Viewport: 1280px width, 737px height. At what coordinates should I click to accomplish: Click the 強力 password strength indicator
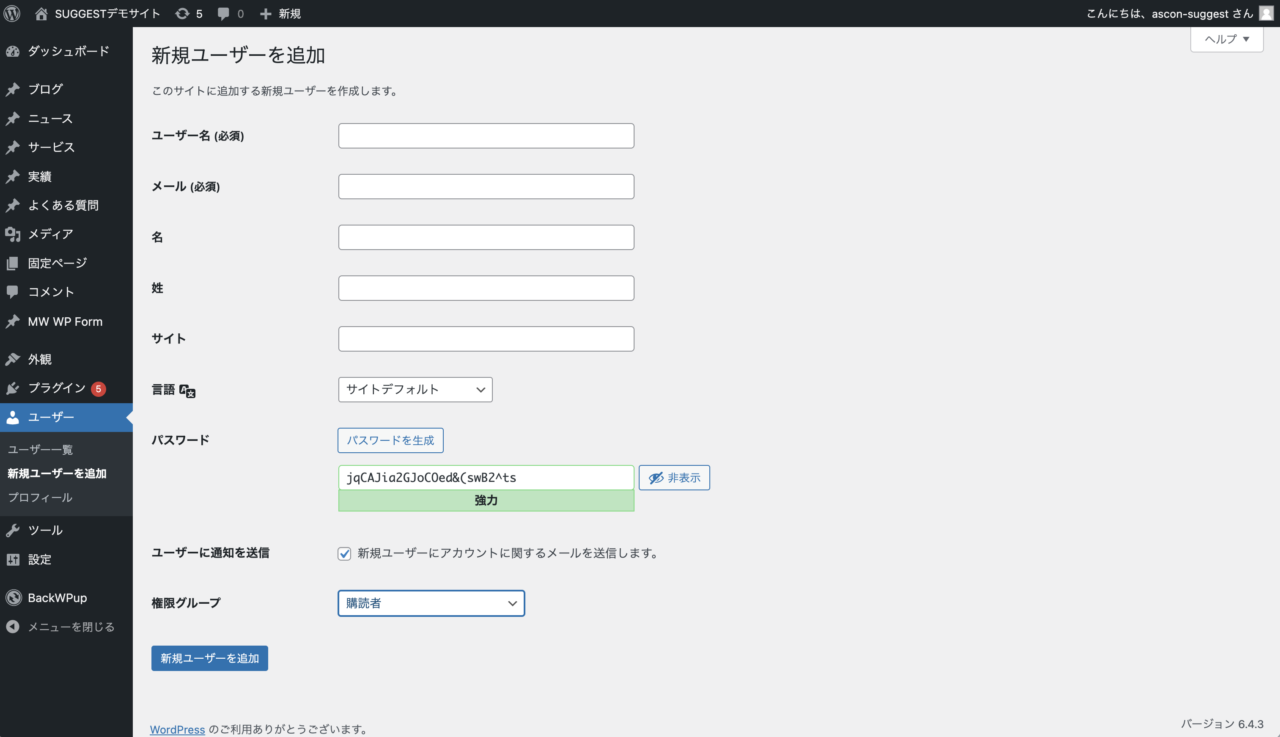[486, 501]
